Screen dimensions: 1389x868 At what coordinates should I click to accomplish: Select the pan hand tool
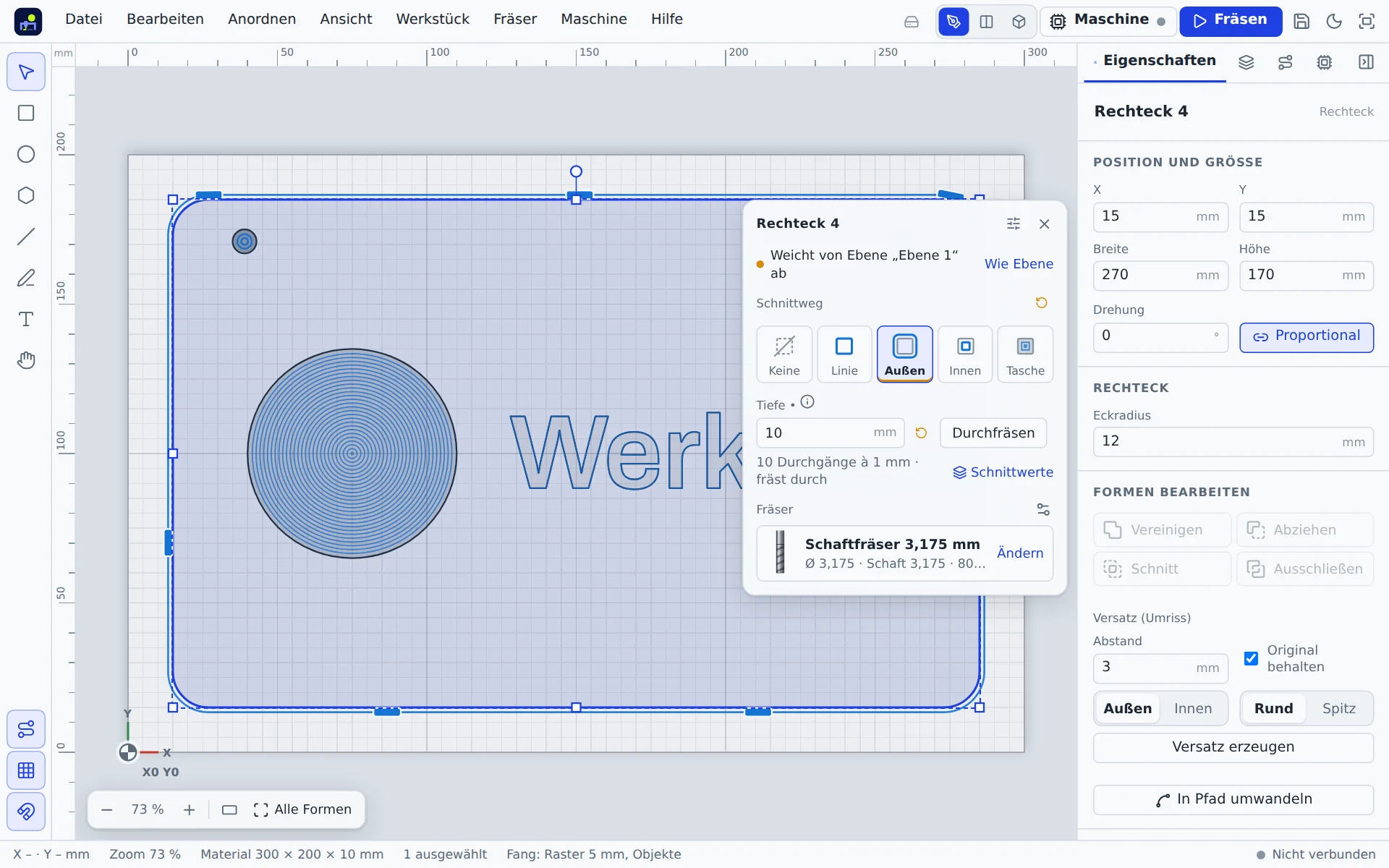26,360
